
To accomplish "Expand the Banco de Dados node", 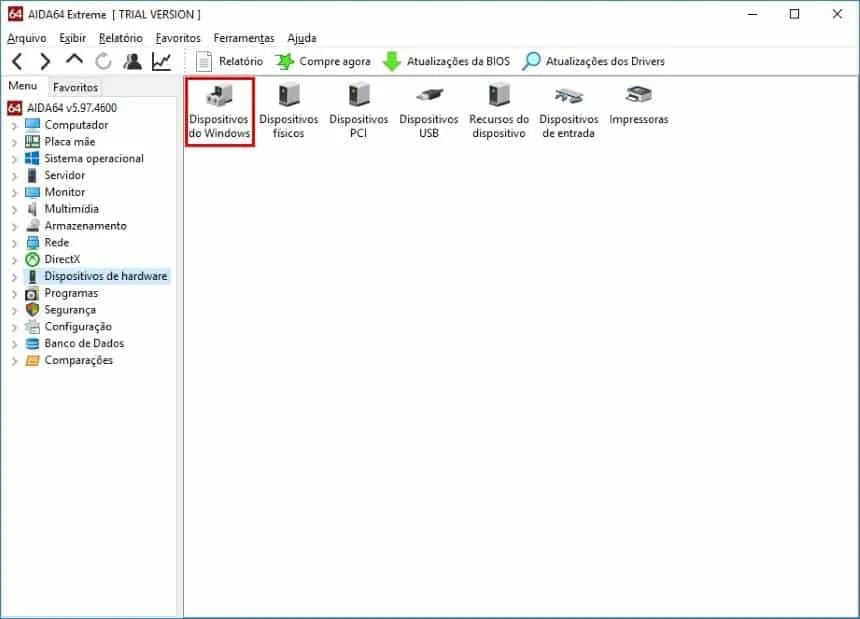I will tap(15, 344).
